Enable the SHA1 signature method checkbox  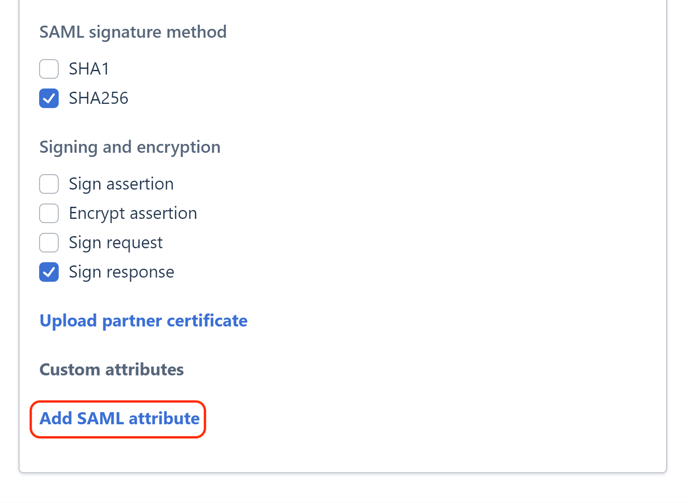coord(49,69)
